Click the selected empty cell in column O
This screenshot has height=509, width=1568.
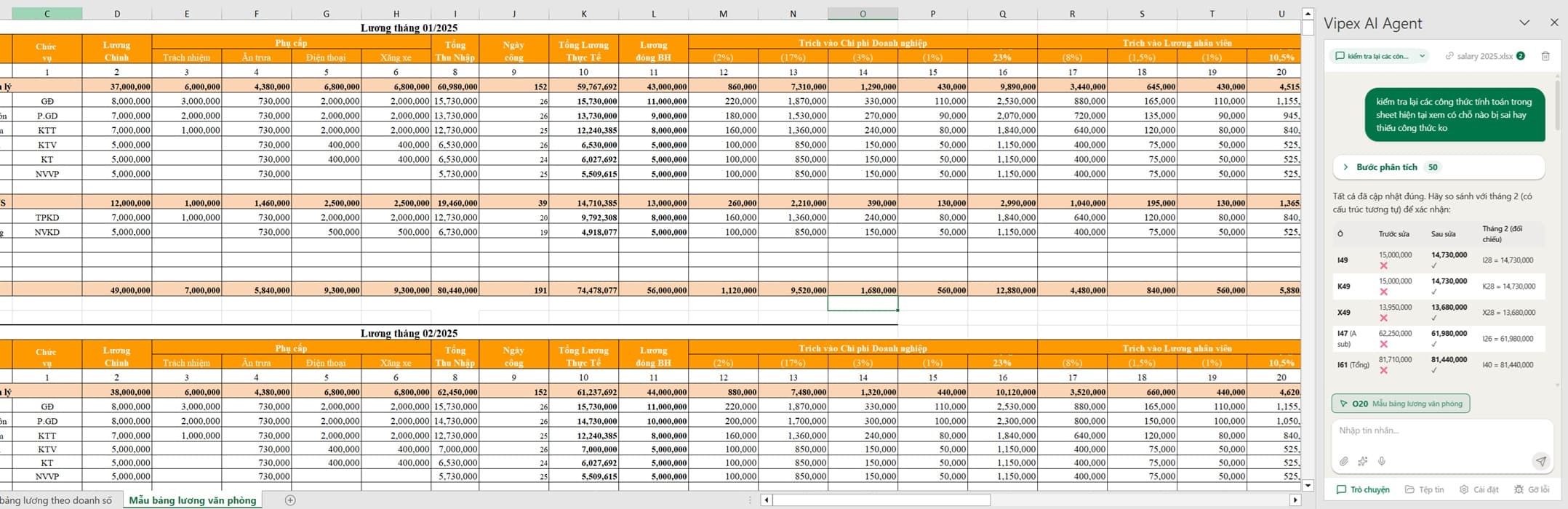(x=863, y=304)
